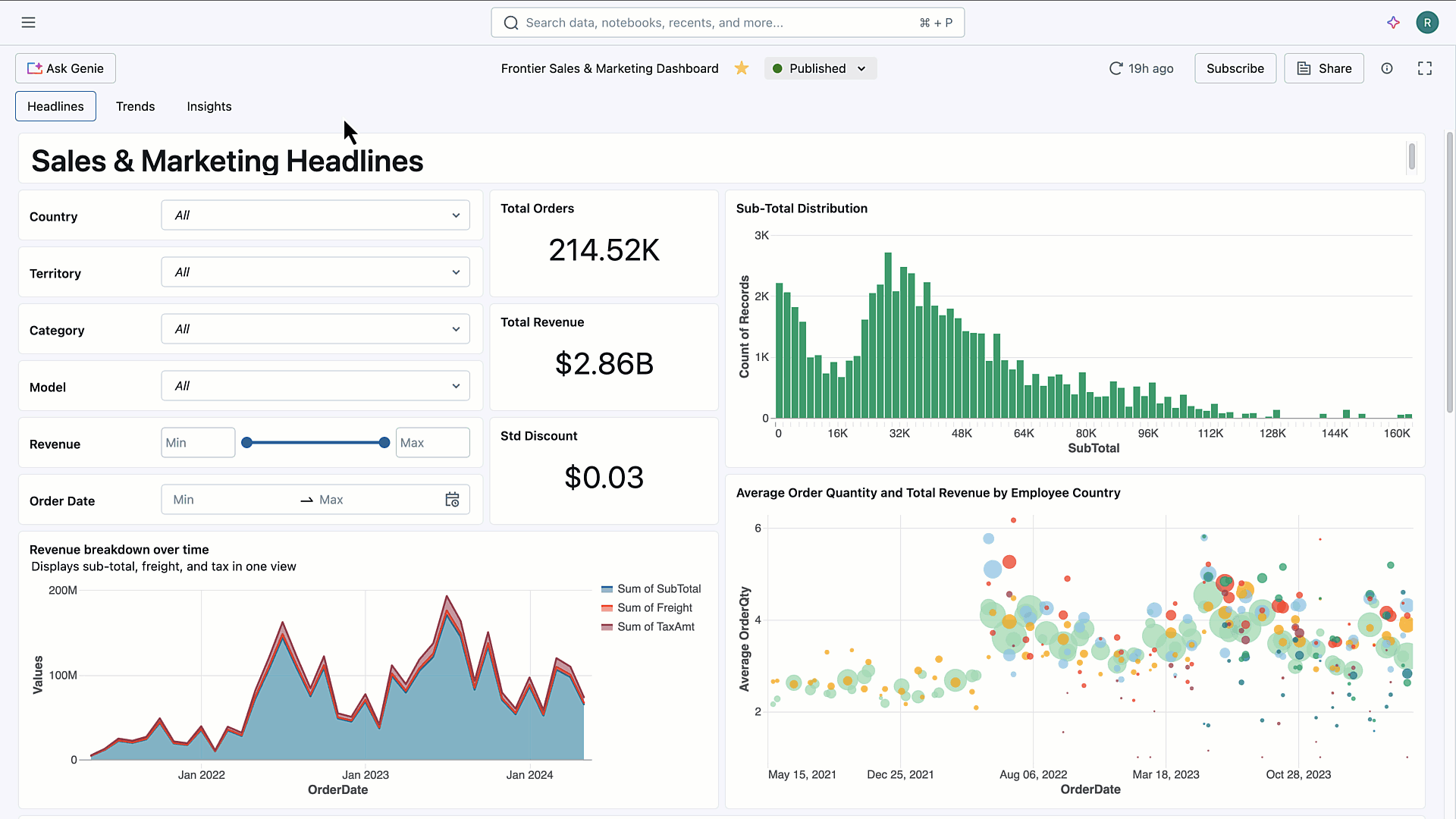Open the hamburger navigation menu
This screenshot has width=1456, height=819.
[x=28, y=23]
